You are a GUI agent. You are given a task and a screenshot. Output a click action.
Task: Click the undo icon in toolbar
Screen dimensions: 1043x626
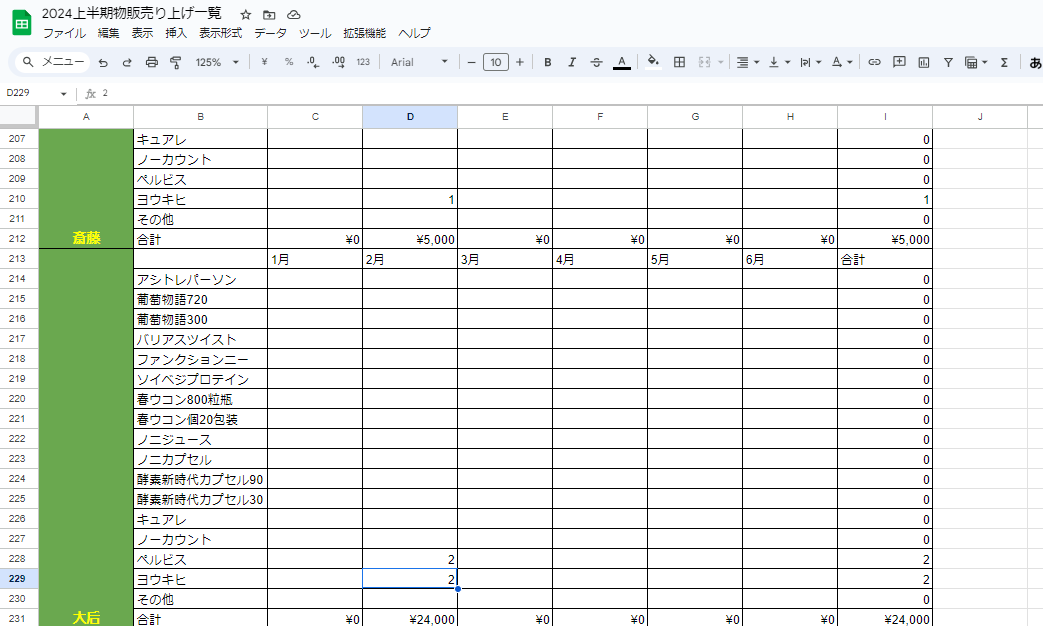[x=103, y=62]
